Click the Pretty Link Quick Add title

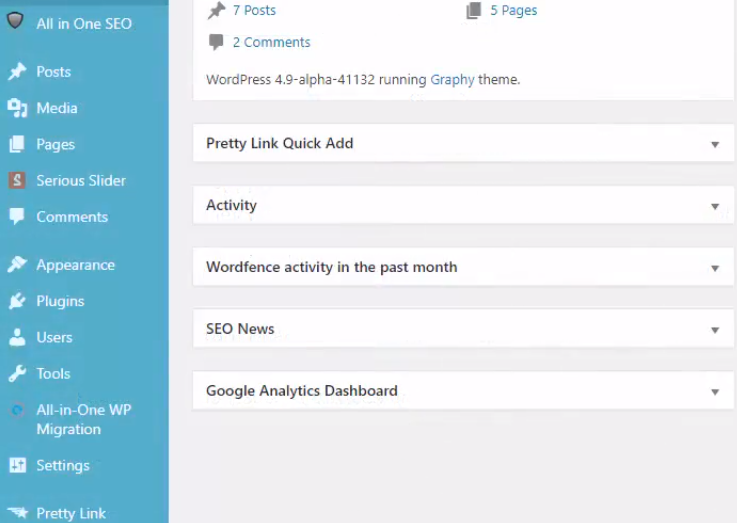tap(280, 143)
